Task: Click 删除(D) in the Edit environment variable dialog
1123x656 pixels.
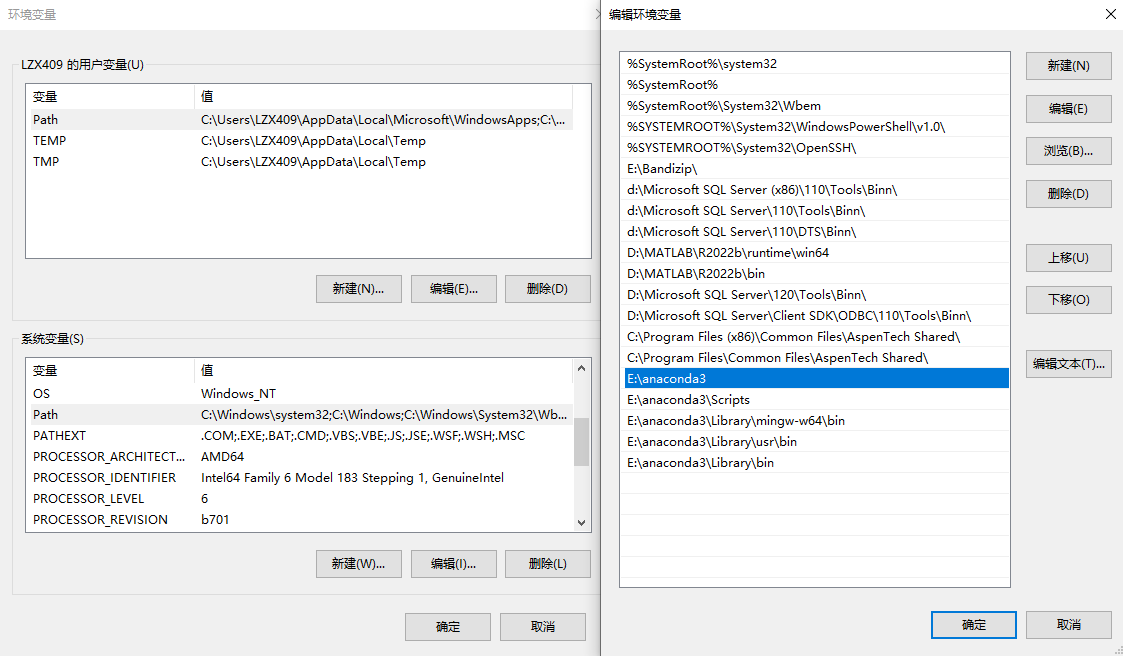Action: coord(1069,194)
